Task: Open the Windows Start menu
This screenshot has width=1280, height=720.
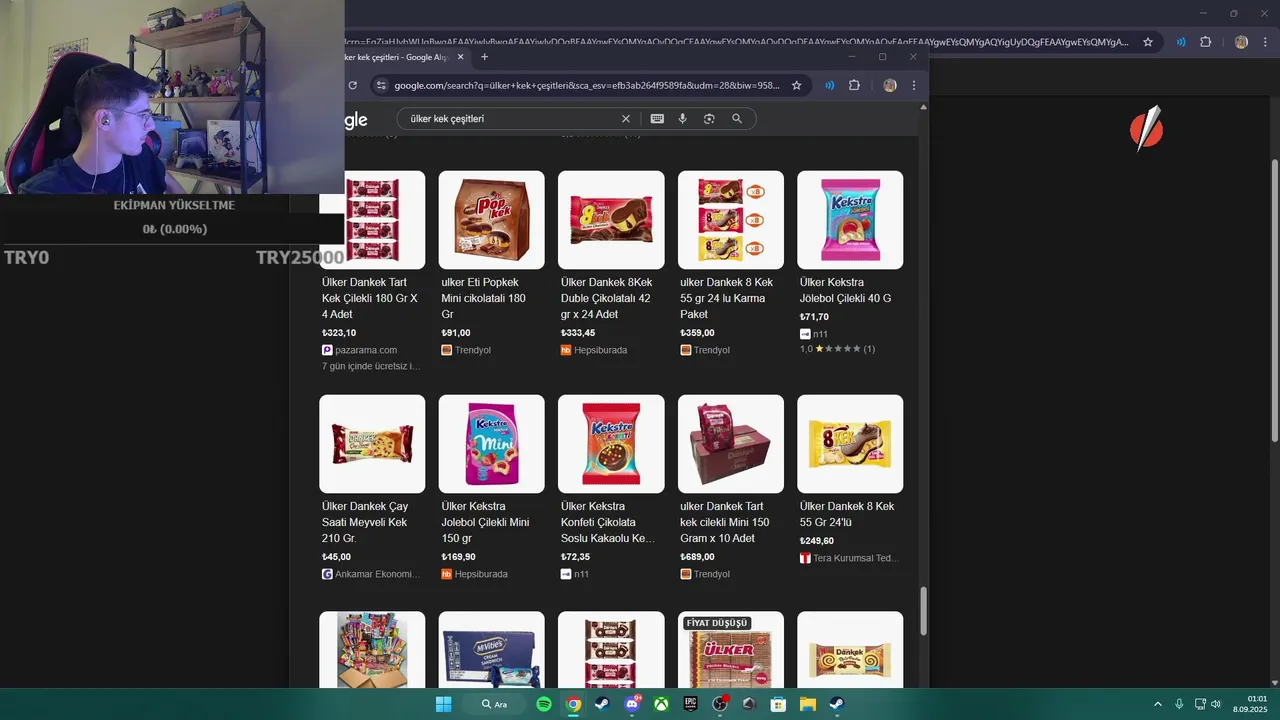Action: click(443, 704)
